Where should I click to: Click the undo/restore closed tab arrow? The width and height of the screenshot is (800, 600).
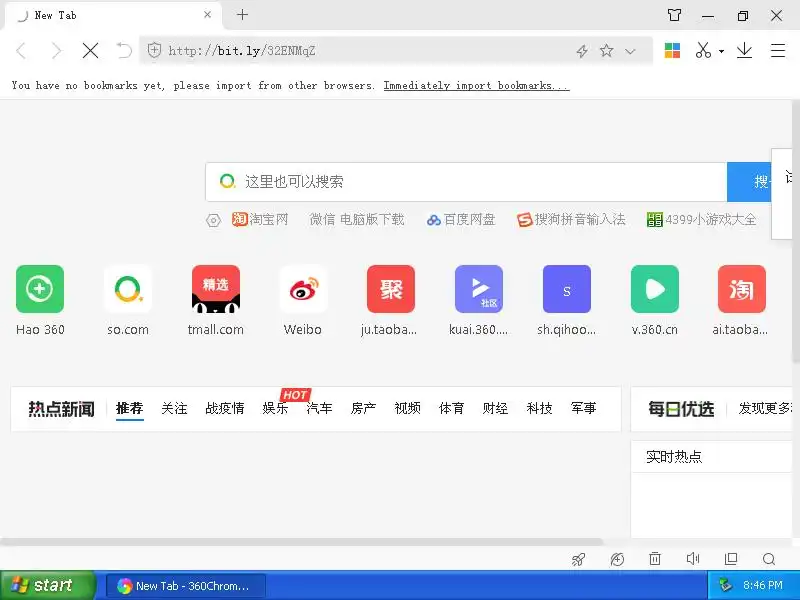124,51
